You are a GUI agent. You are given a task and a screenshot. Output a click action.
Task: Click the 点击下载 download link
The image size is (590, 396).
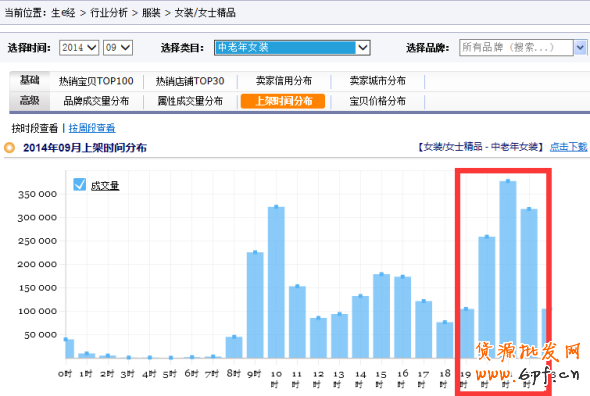pyautogui.click(x=569, y=147)
